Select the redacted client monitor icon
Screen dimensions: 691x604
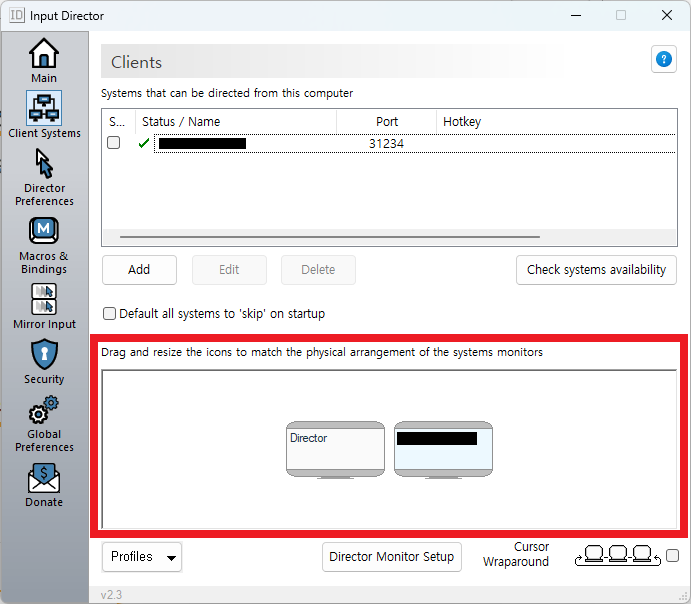point(443,450)
